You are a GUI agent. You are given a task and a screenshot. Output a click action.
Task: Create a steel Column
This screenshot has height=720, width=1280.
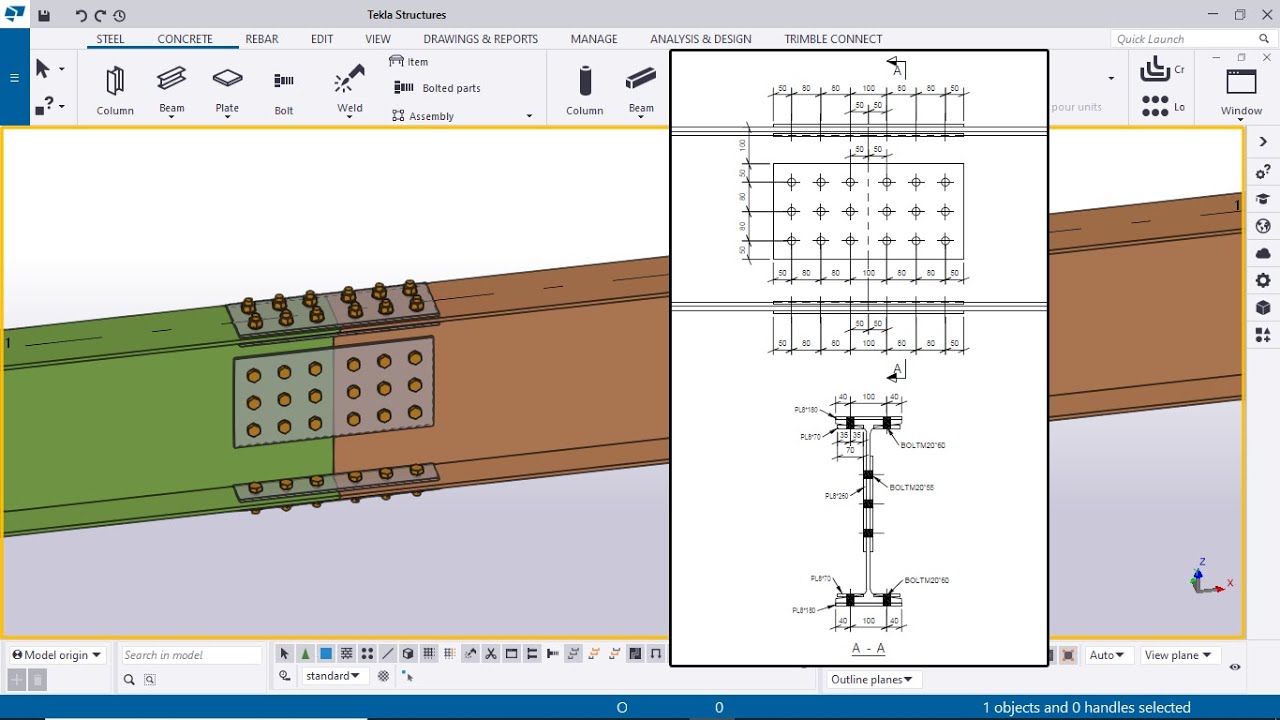115,90
